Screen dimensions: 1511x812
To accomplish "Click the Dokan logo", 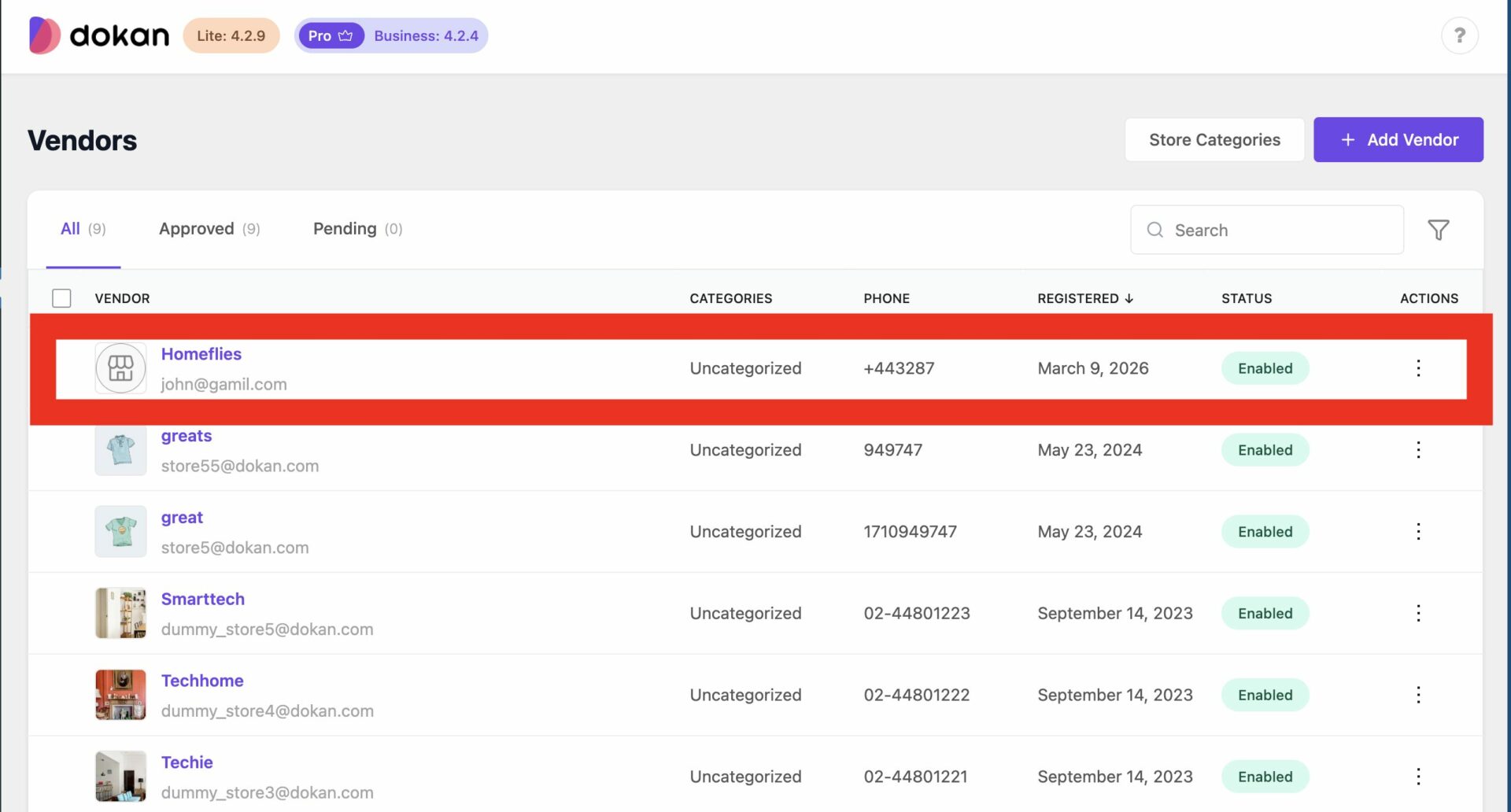I will coord(98,35).
